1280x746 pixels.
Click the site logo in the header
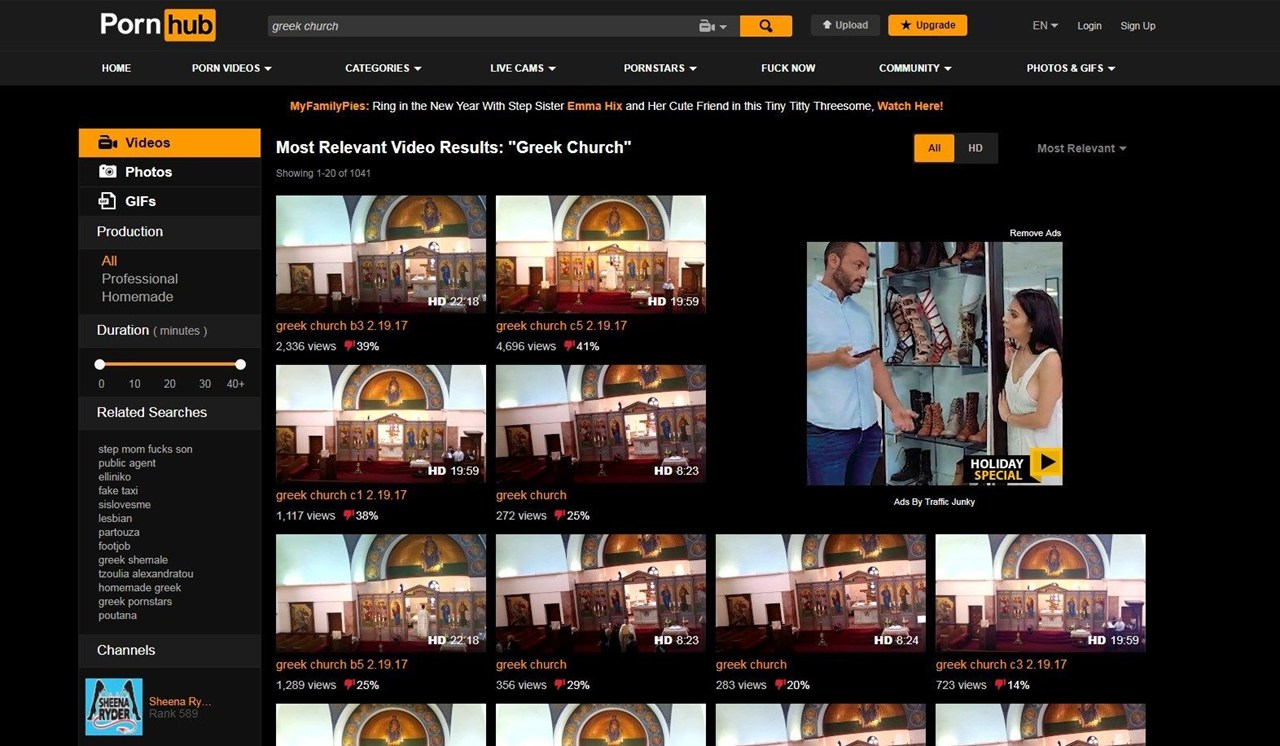(x=157, y=25)
